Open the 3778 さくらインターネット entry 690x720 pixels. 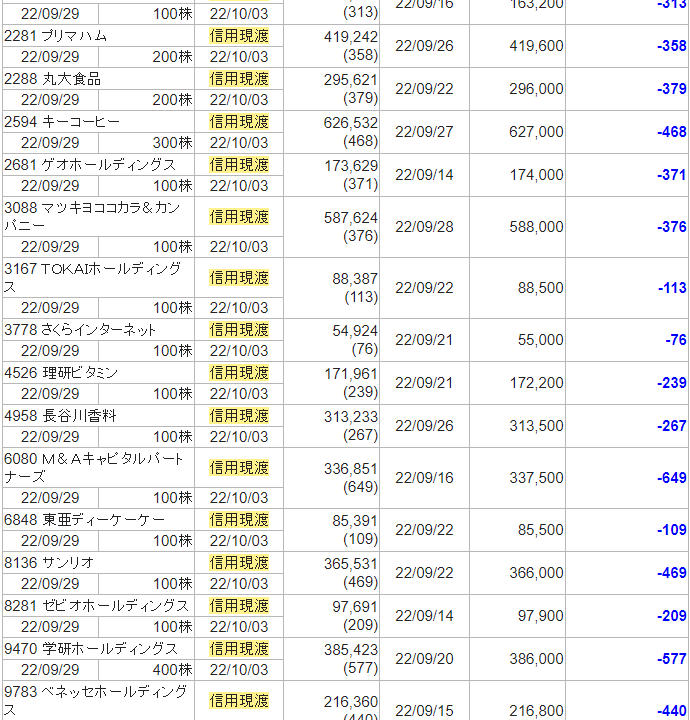tap(81, 330)
